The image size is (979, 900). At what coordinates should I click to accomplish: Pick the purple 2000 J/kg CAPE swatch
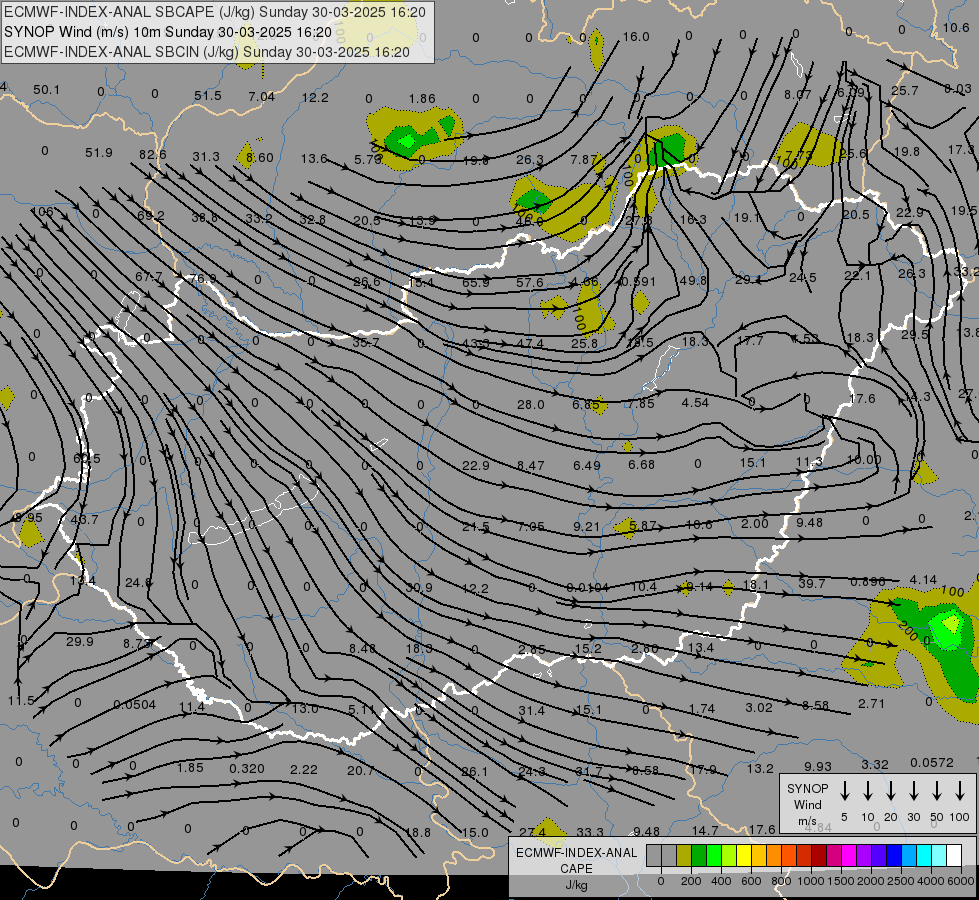[863, 856]
